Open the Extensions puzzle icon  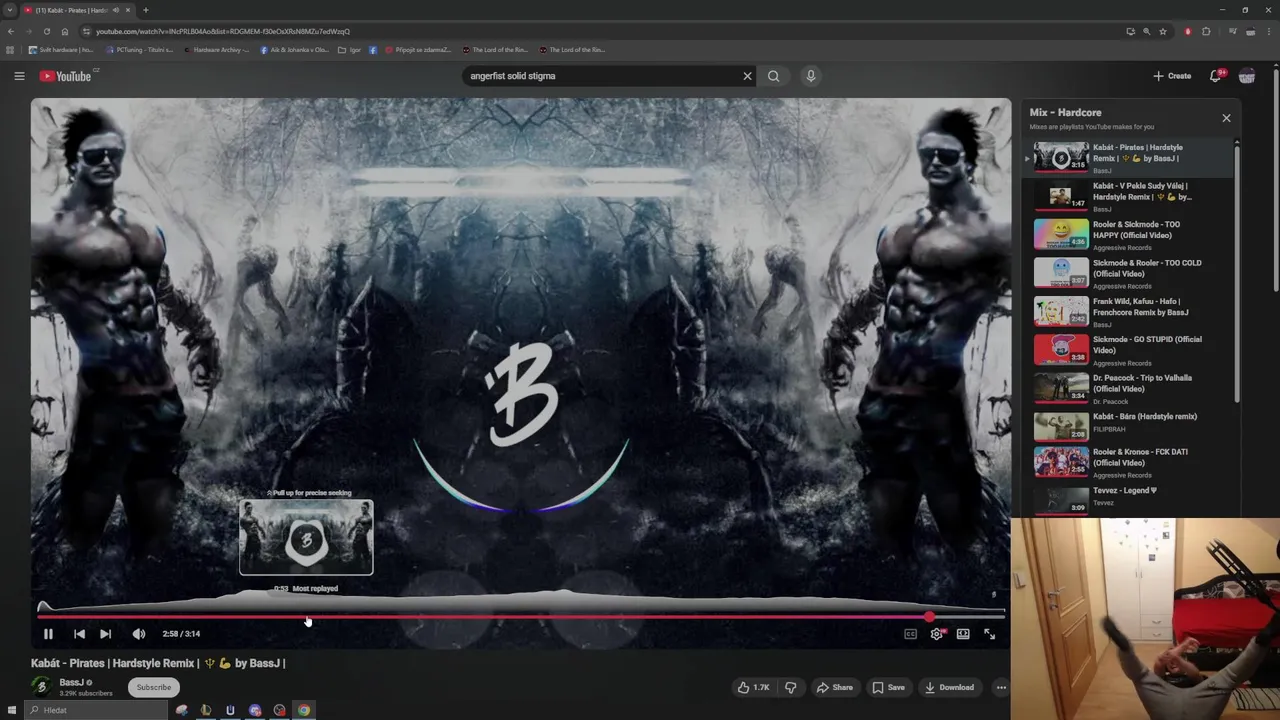click(1206, 31)
